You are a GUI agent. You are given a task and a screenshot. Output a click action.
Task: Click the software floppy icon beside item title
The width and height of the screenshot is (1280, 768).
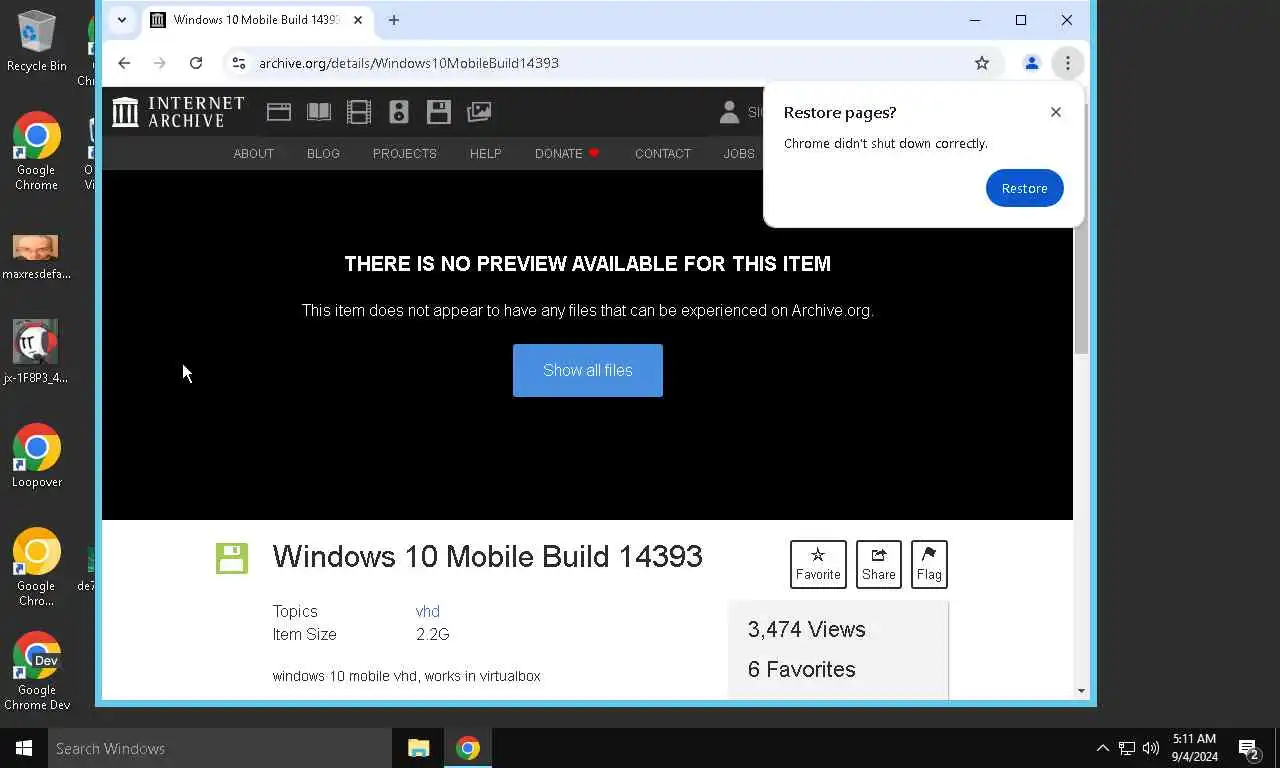[x=232, y=558]
